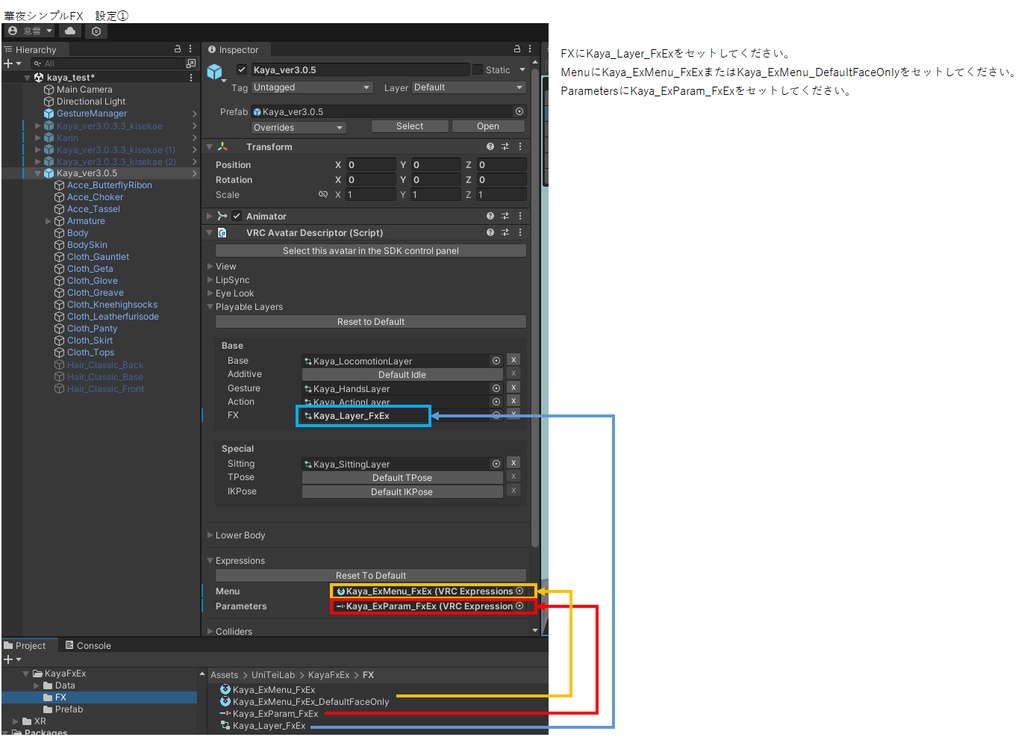
Task: Open object picker for Kaya_SittingLayer
Action: [x=496, y=464]
